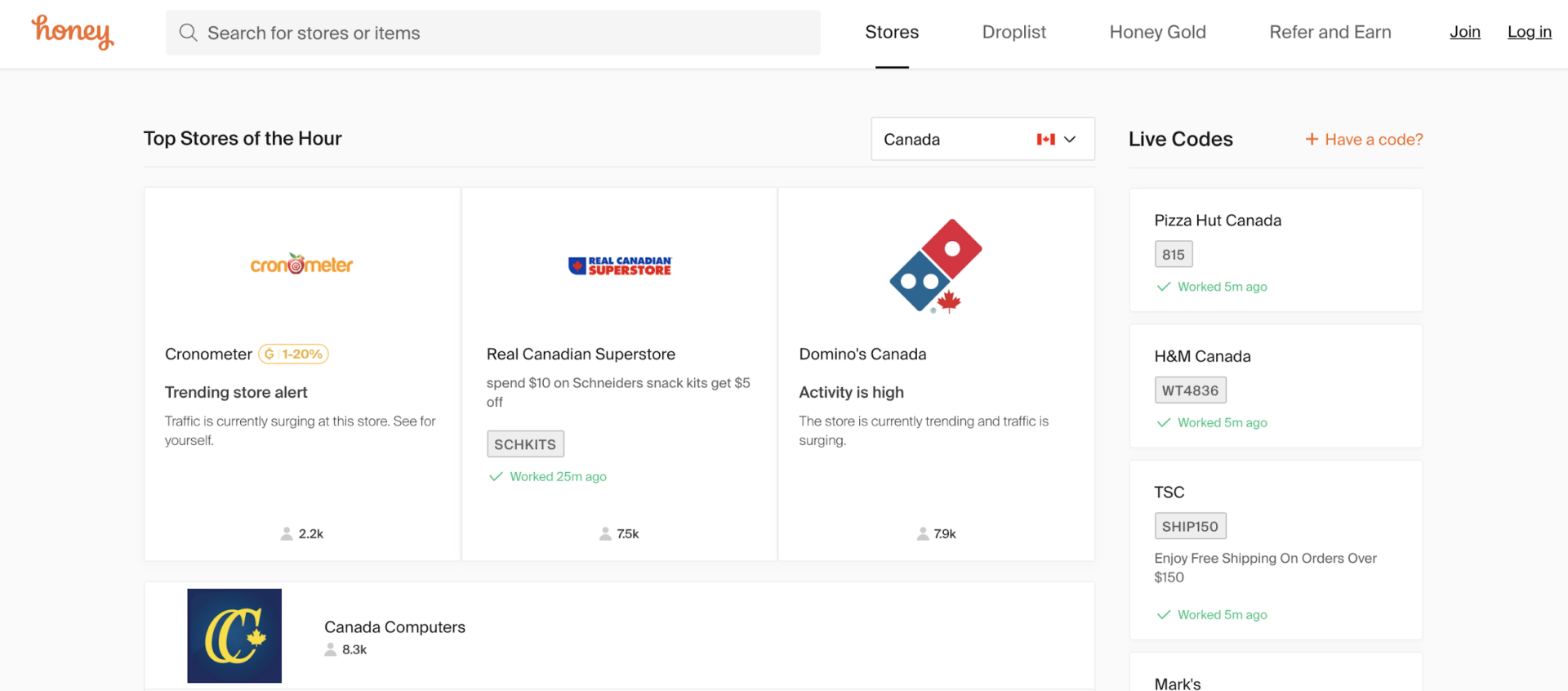
Task: Click the Schneiders snack kits offer text
Action: click(x=618, y=392)
